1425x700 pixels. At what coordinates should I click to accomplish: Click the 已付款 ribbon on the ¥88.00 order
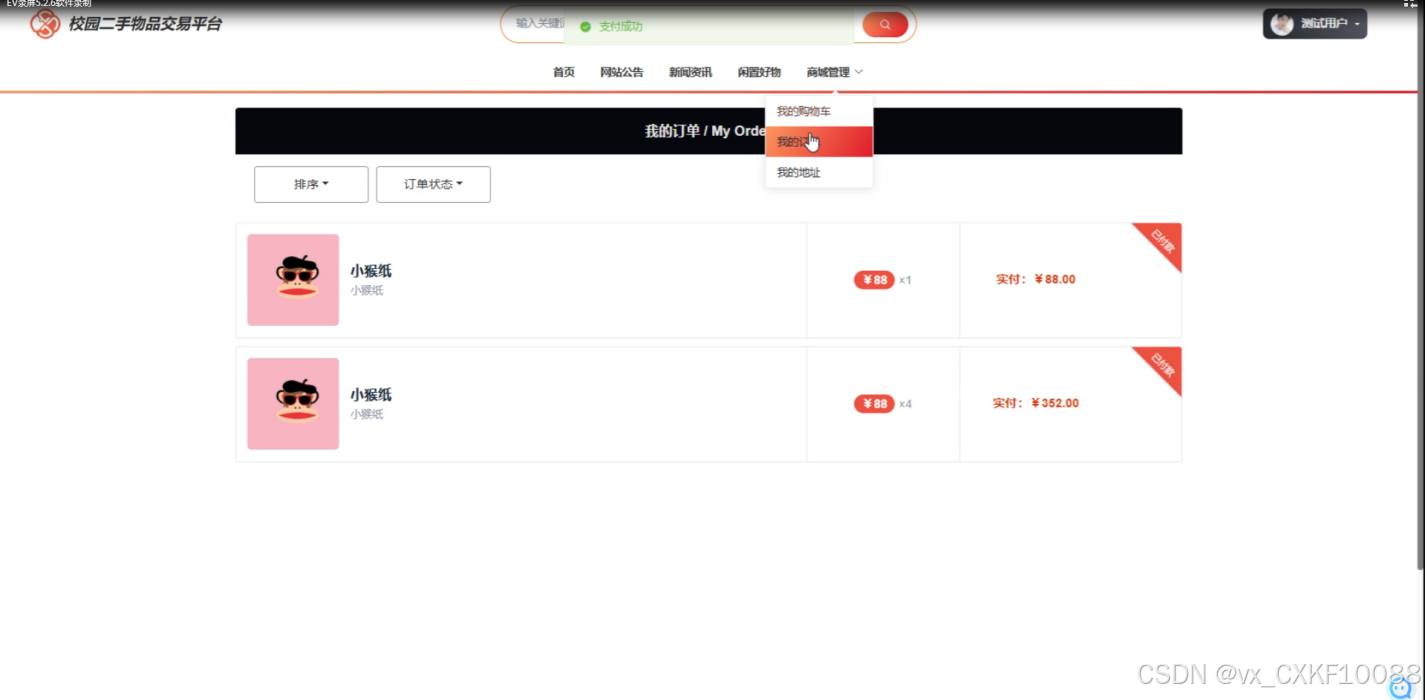point(1161,243)
